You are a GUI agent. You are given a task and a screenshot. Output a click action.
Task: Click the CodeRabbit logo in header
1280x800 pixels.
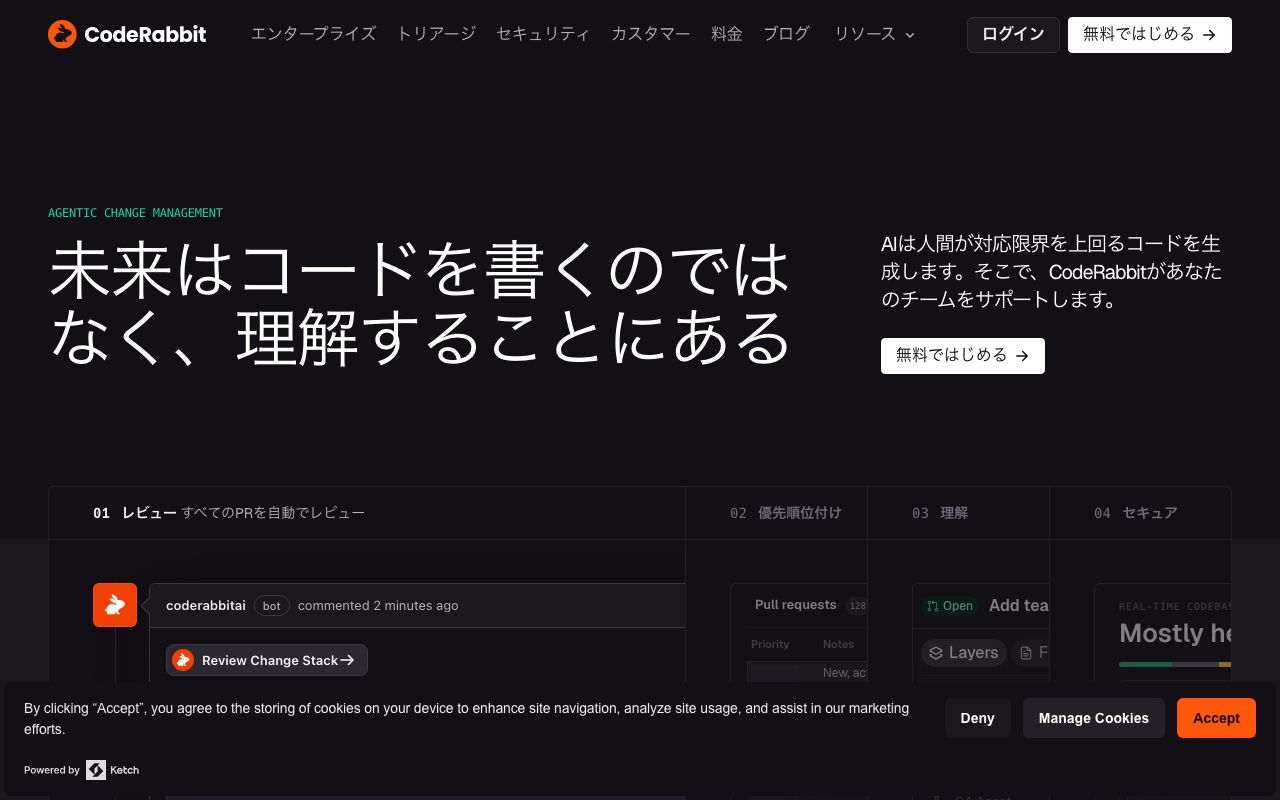click(x=127, y=34)
